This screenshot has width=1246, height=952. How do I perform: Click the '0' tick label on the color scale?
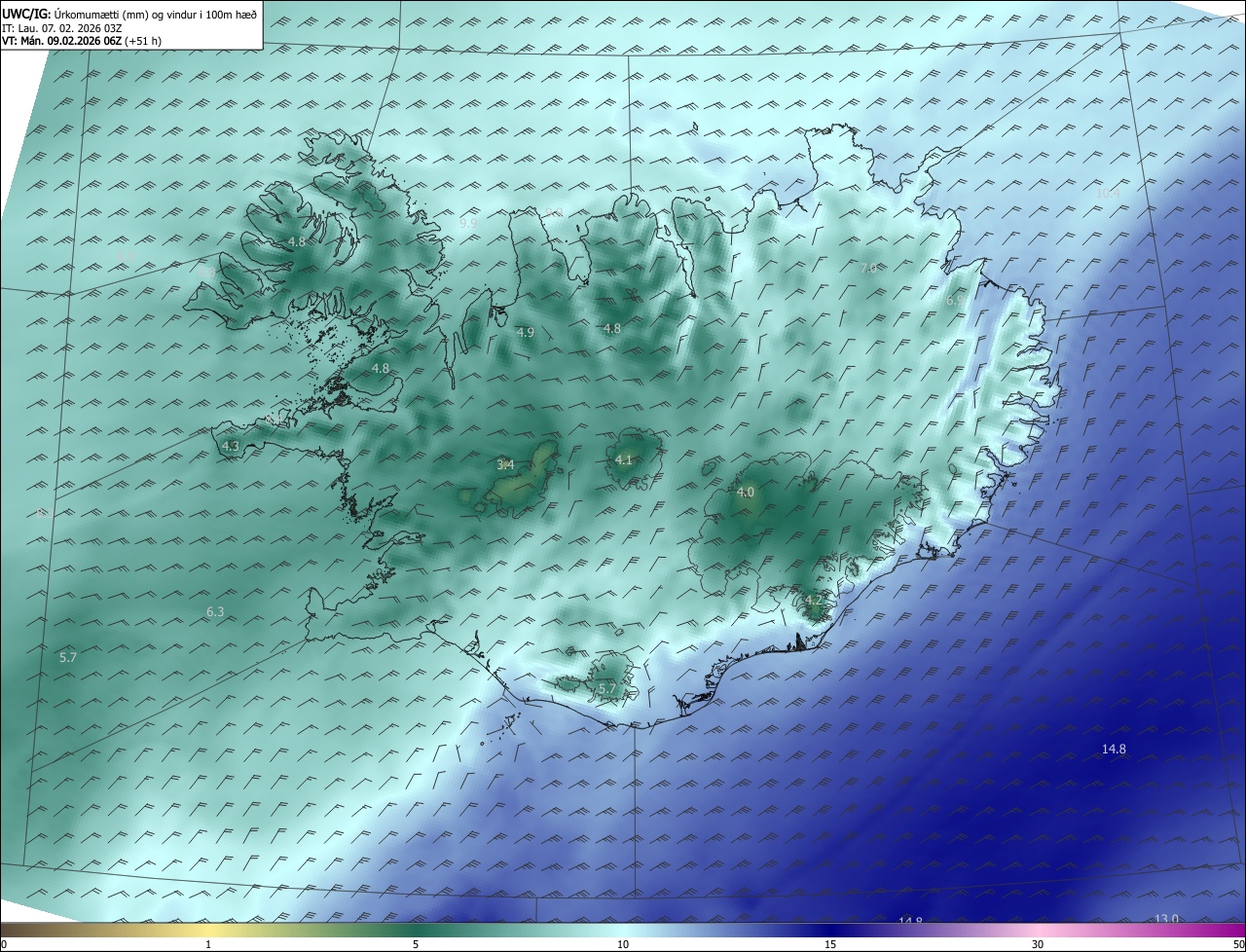click(4, 944)
